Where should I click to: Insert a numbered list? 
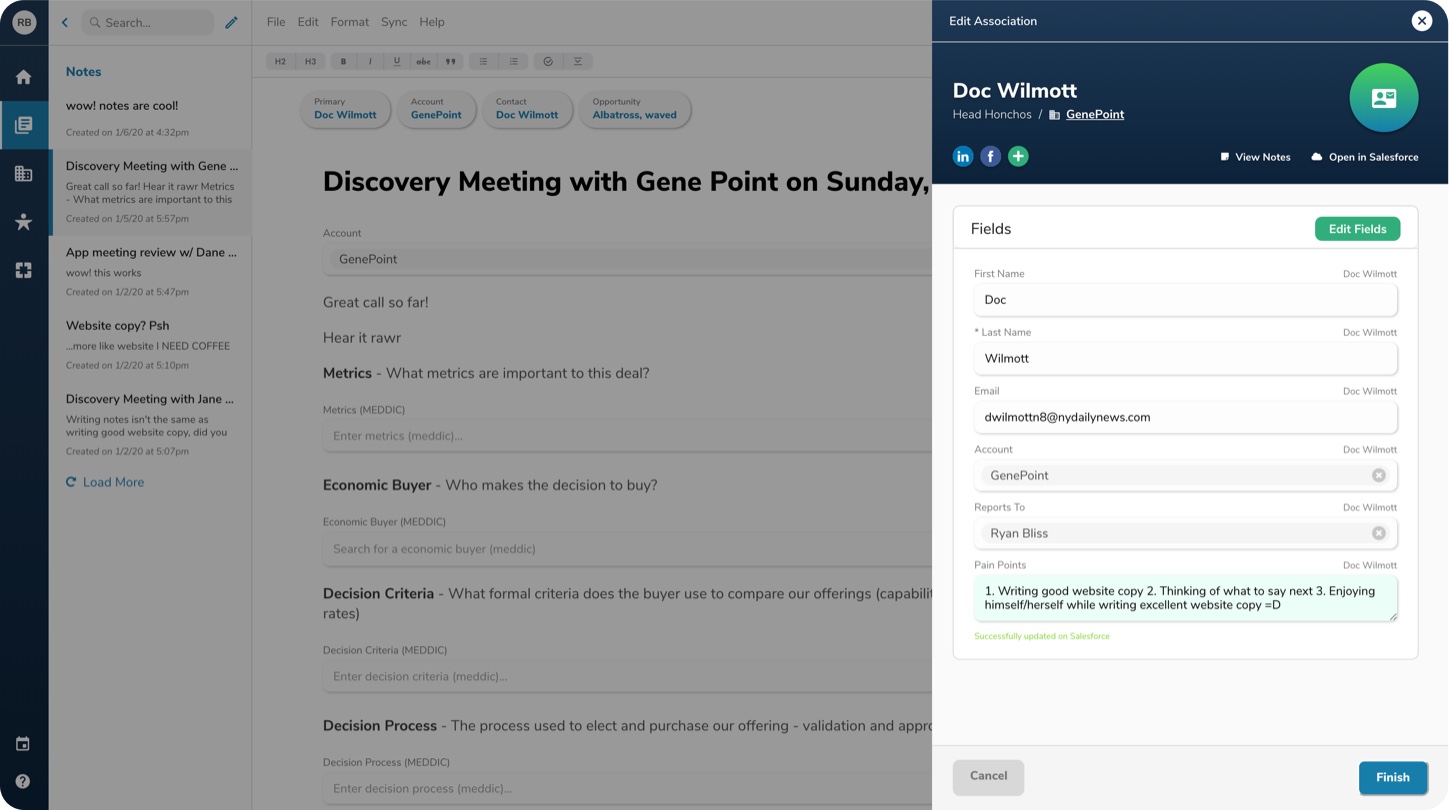pyautogui.click(x=513, y=62)
